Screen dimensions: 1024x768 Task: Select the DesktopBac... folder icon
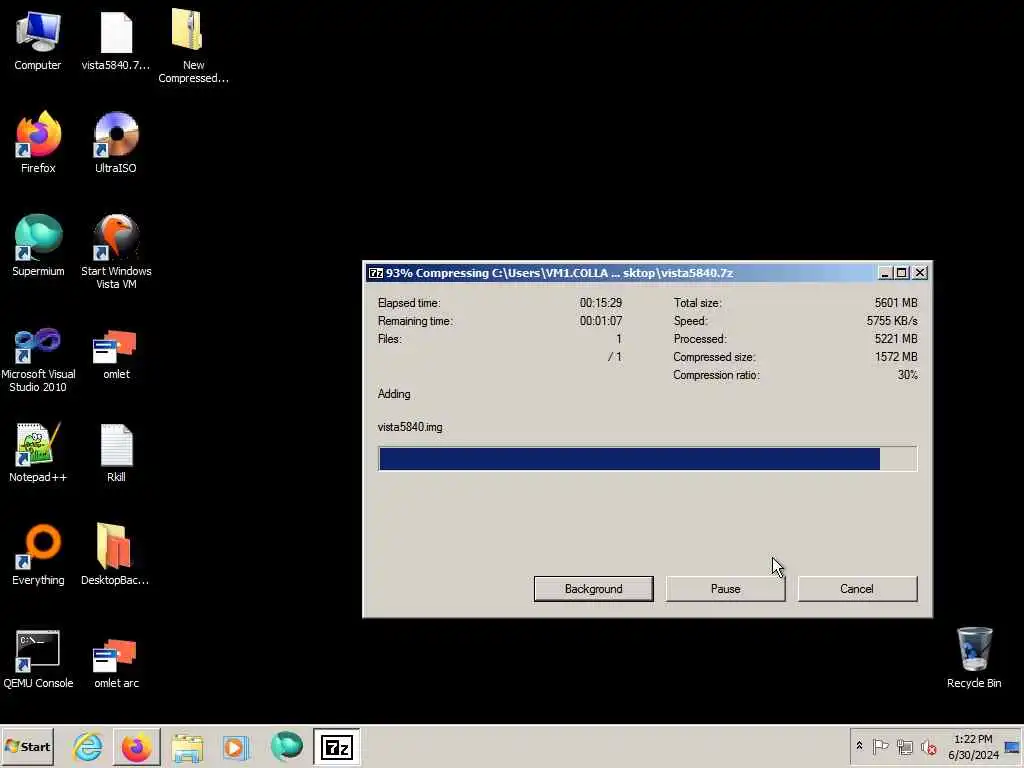click(114, 555)
